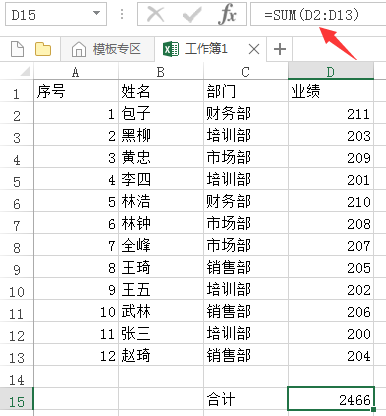Select column D header
Image resolution: width=386 pixels, height=416 pixels.
coord(331,72)
